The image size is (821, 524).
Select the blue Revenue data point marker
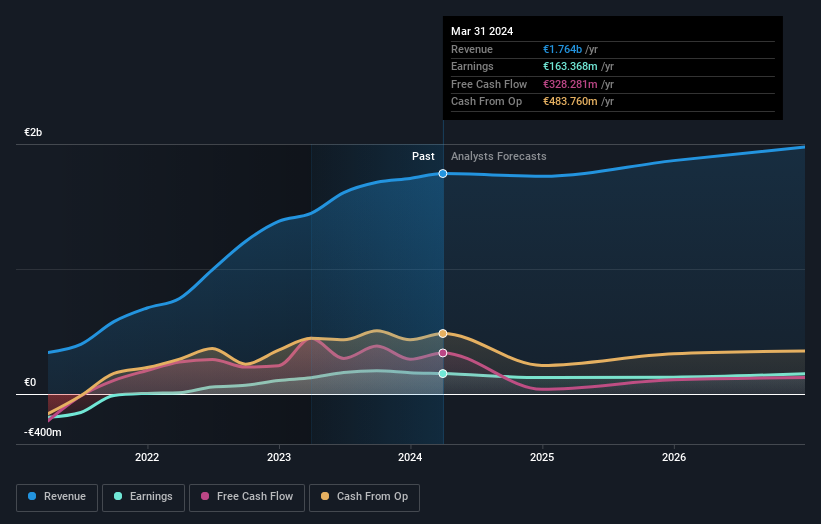click(443, 173)
